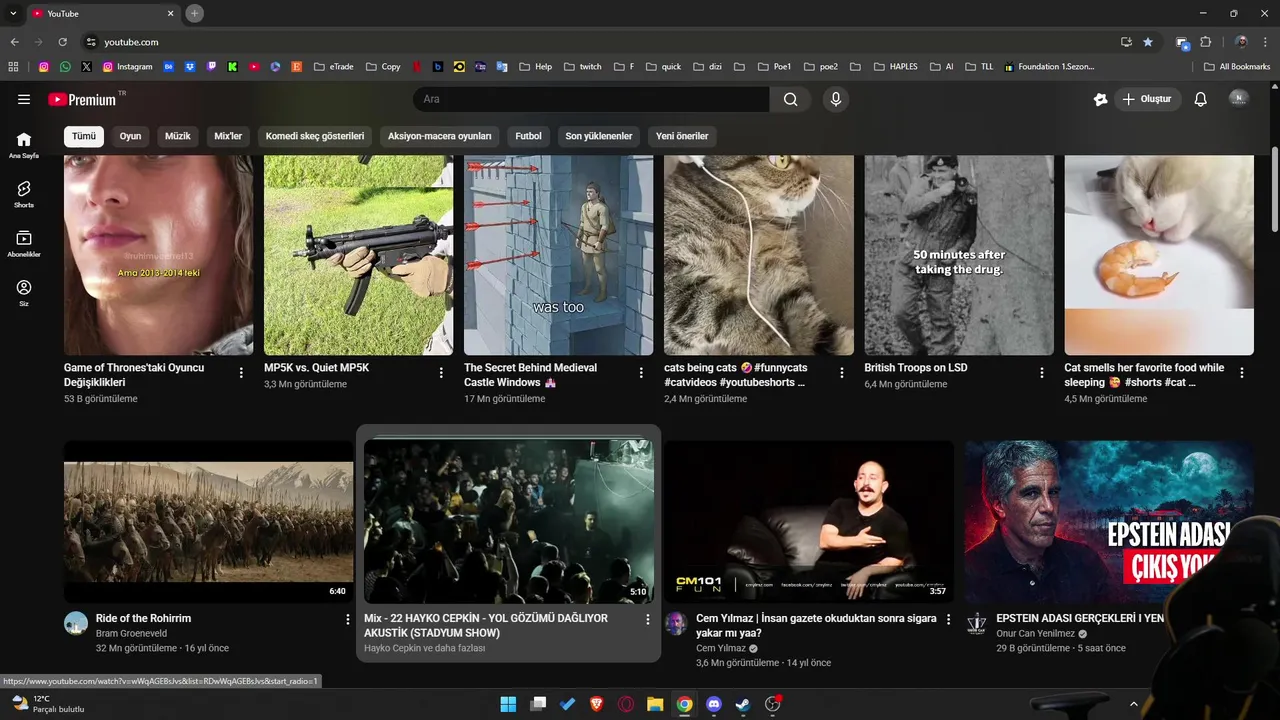The height and width of the screenshot is (720, 1280).
Task: Open options for Cat smells food short
Action: [x=1242, y=373]
